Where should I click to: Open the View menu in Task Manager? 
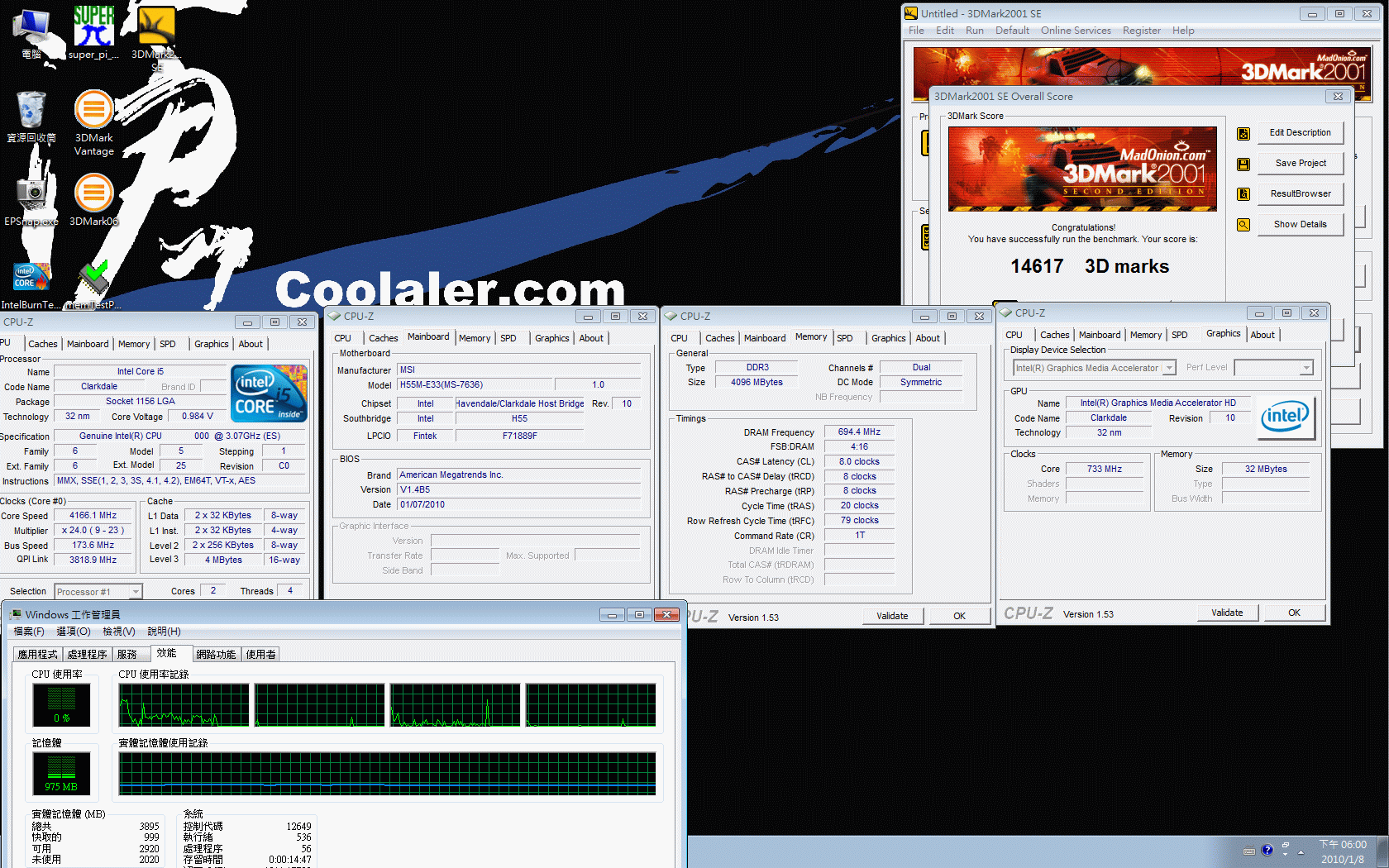118,632
